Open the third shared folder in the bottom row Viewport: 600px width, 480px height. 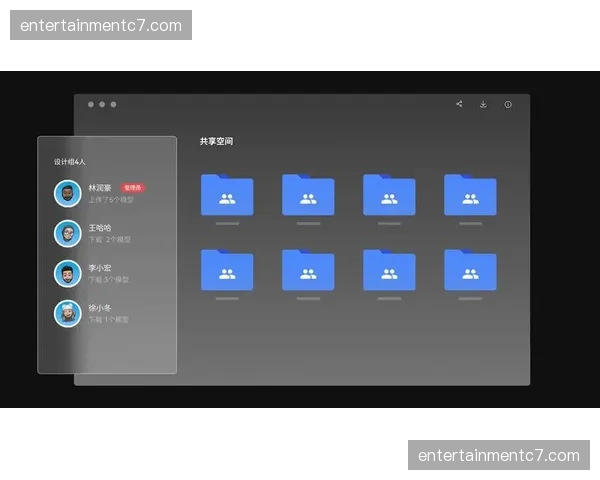[389, 270]
